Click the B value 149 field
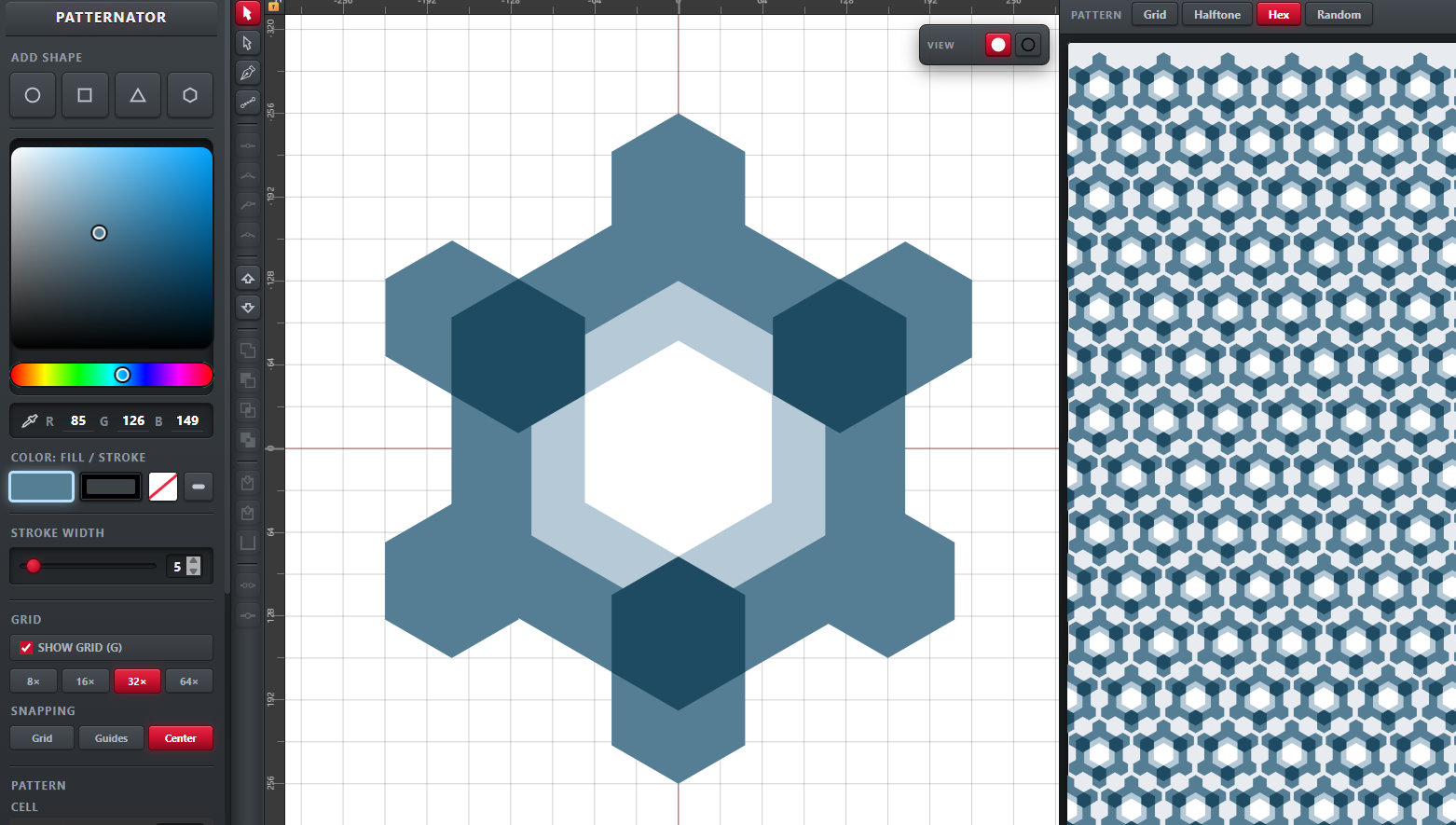 (187, 420)
